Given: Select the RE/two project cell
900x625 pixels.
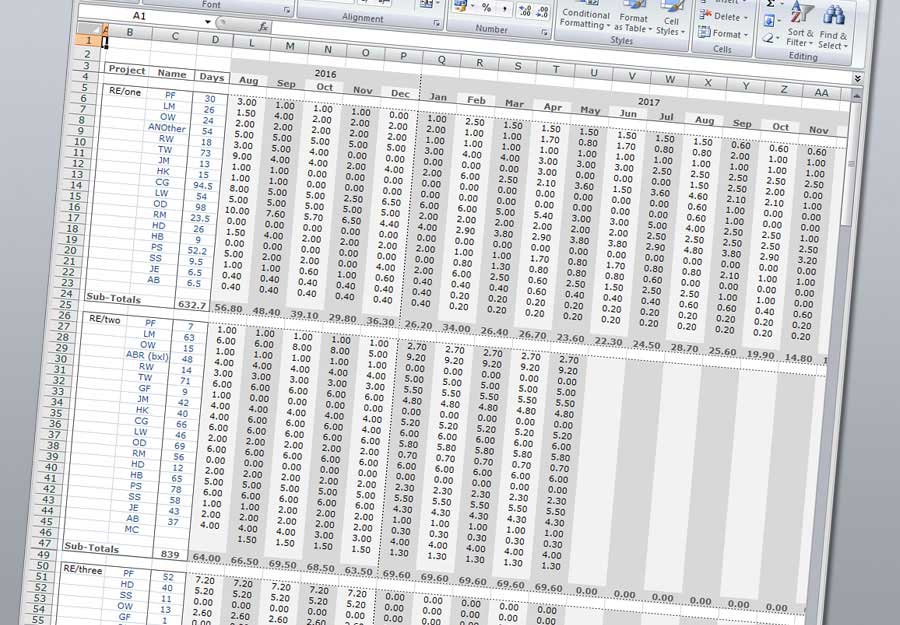Looking at the screenshot, I should [104, 319].
